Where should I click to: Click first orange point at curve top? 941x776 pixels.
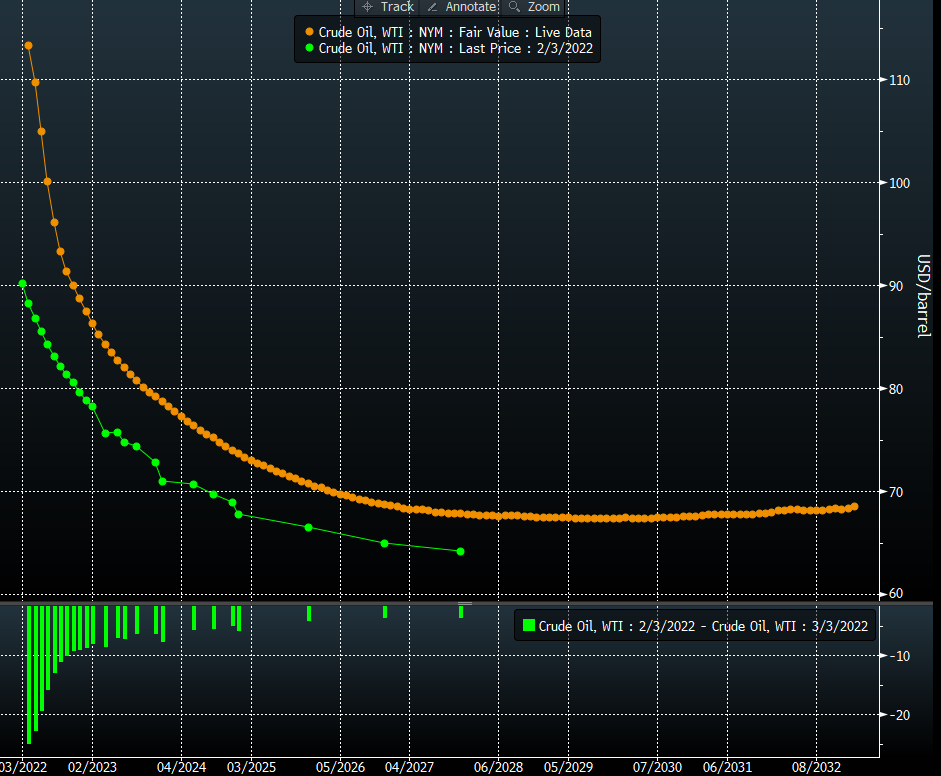pos(28,46)
